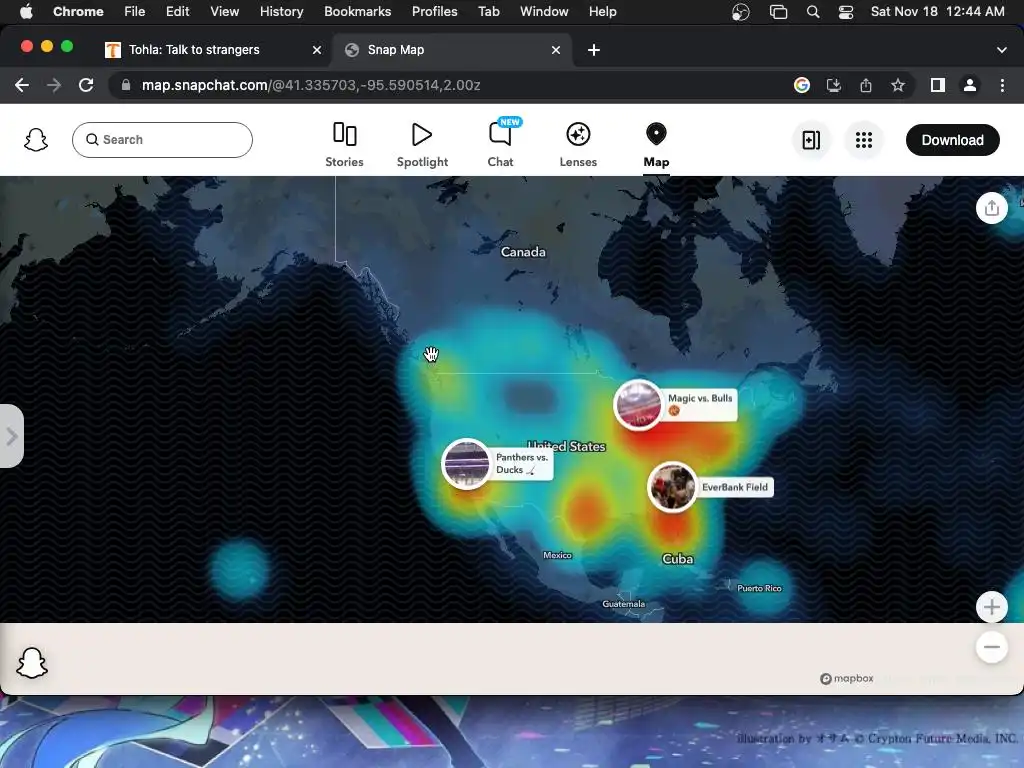
Task: Go forward to the next page
Action: pyautogui.click(x=54, y=85)
